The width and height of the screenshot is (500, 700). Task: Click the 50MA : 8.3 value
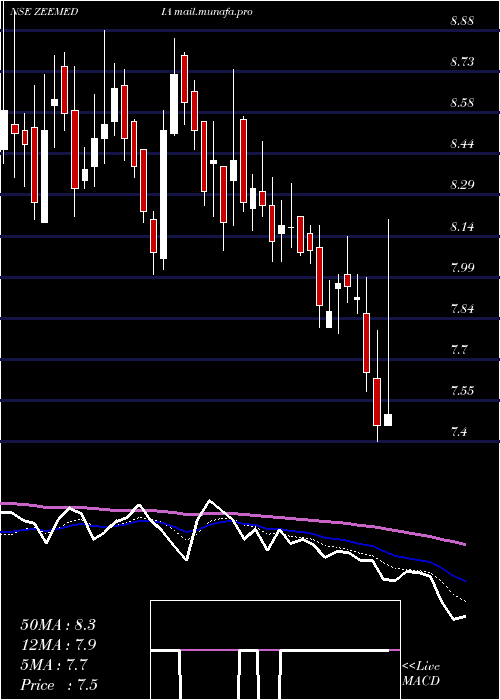point(58,625)
